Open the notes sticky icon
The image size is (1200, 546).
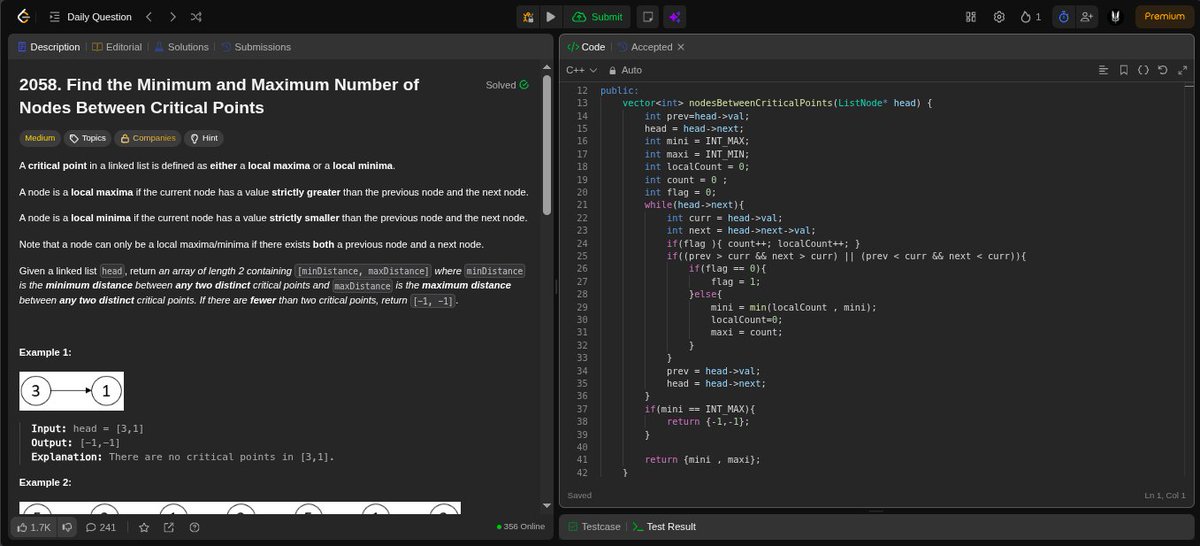click(648, 17)
